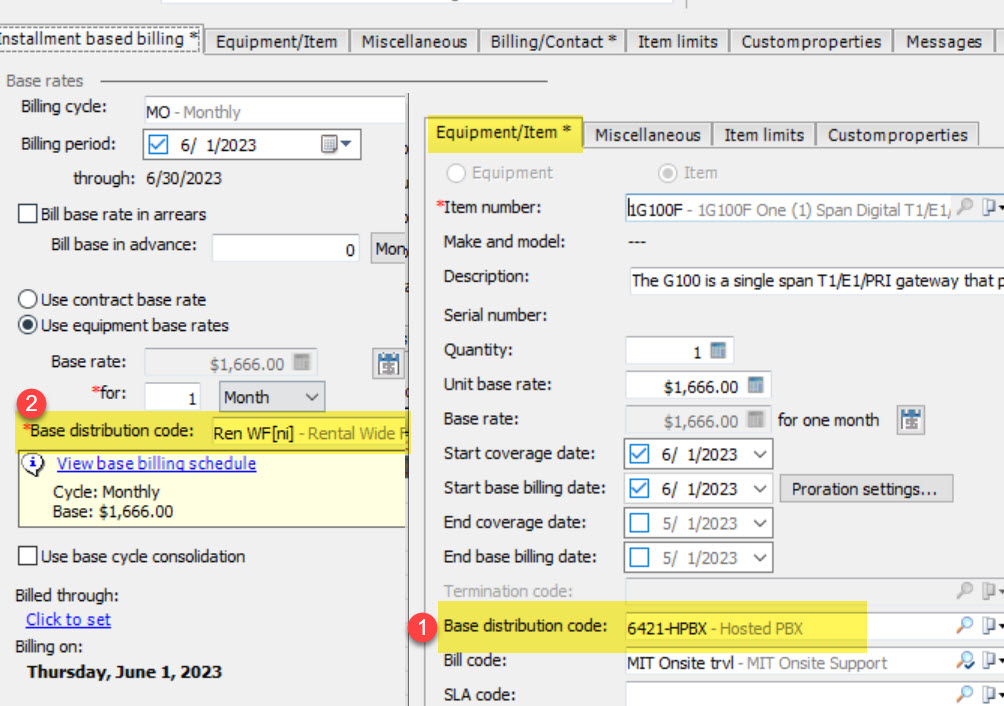Select 'Use contract base rate' option
Image resolution: width=1004 pixels, height=706 pixels.
28,300
